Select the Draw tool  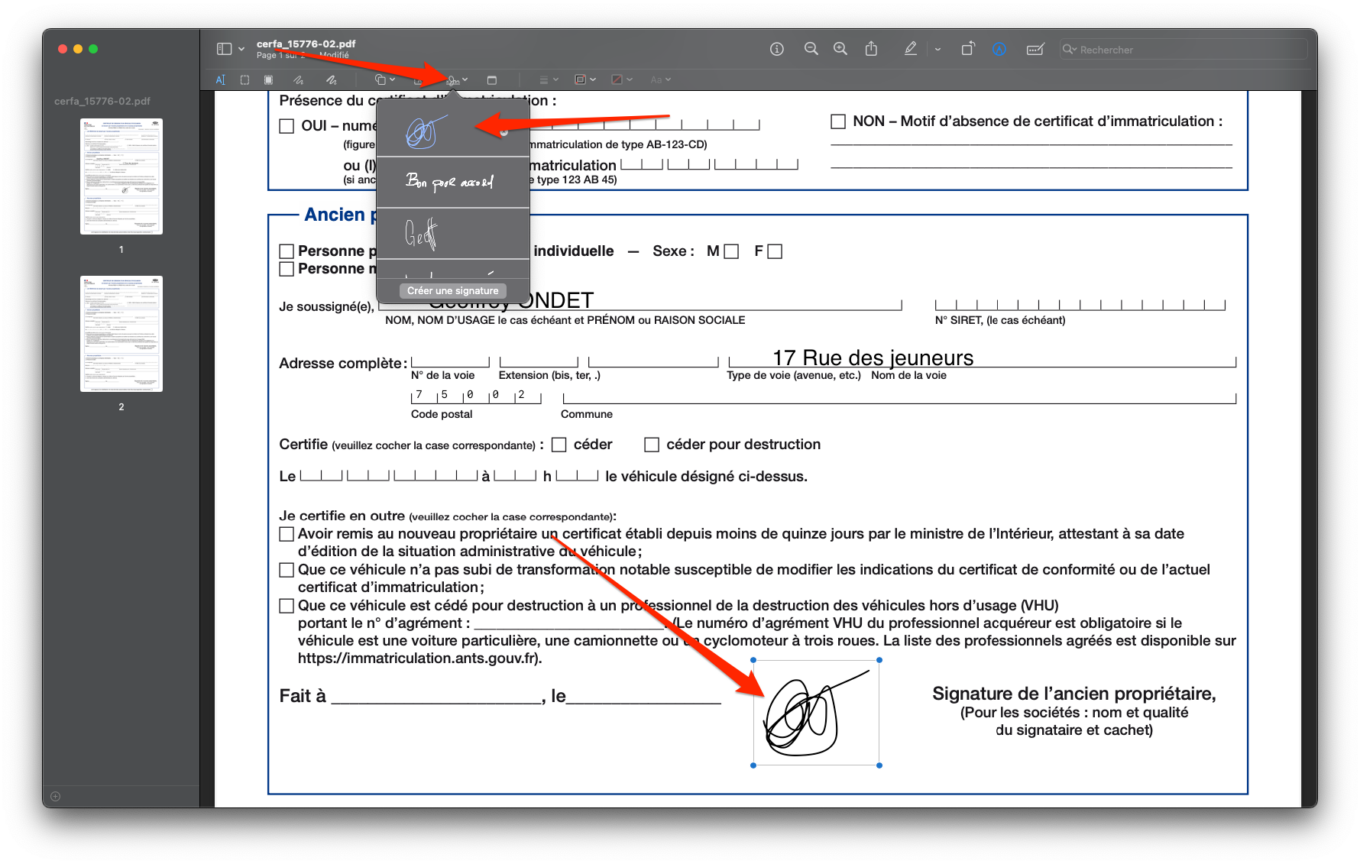click(330, 79)
